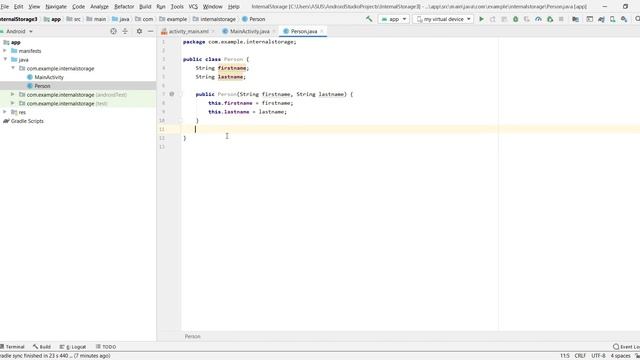640x360 pixels.
Task: Collapse the java folder arrow
Action: (x=5, y=59)
